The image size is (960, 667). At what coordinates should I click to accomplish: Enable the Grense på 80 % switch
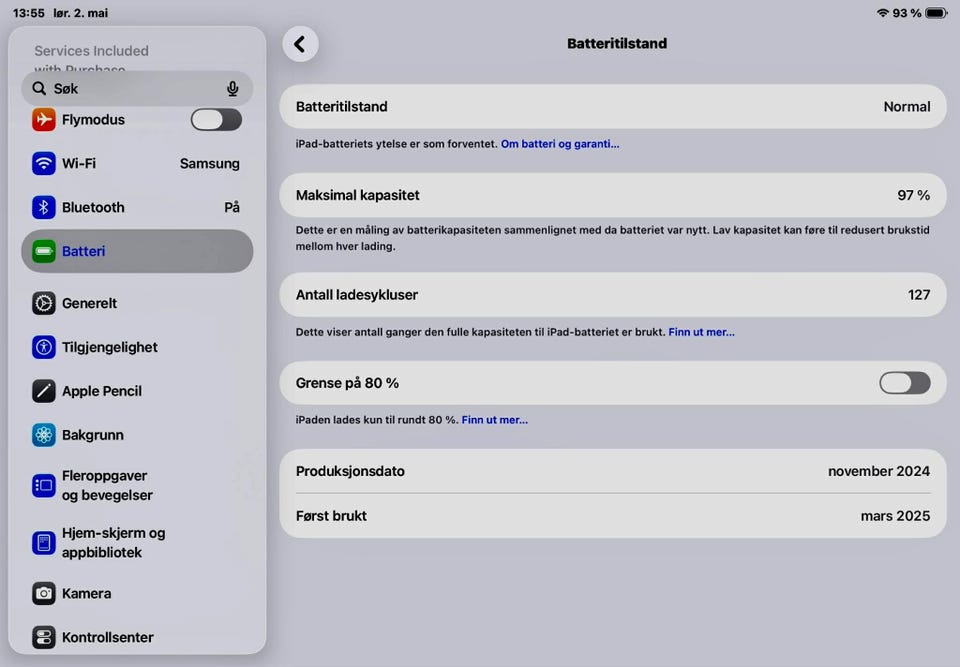pos(905,383)
